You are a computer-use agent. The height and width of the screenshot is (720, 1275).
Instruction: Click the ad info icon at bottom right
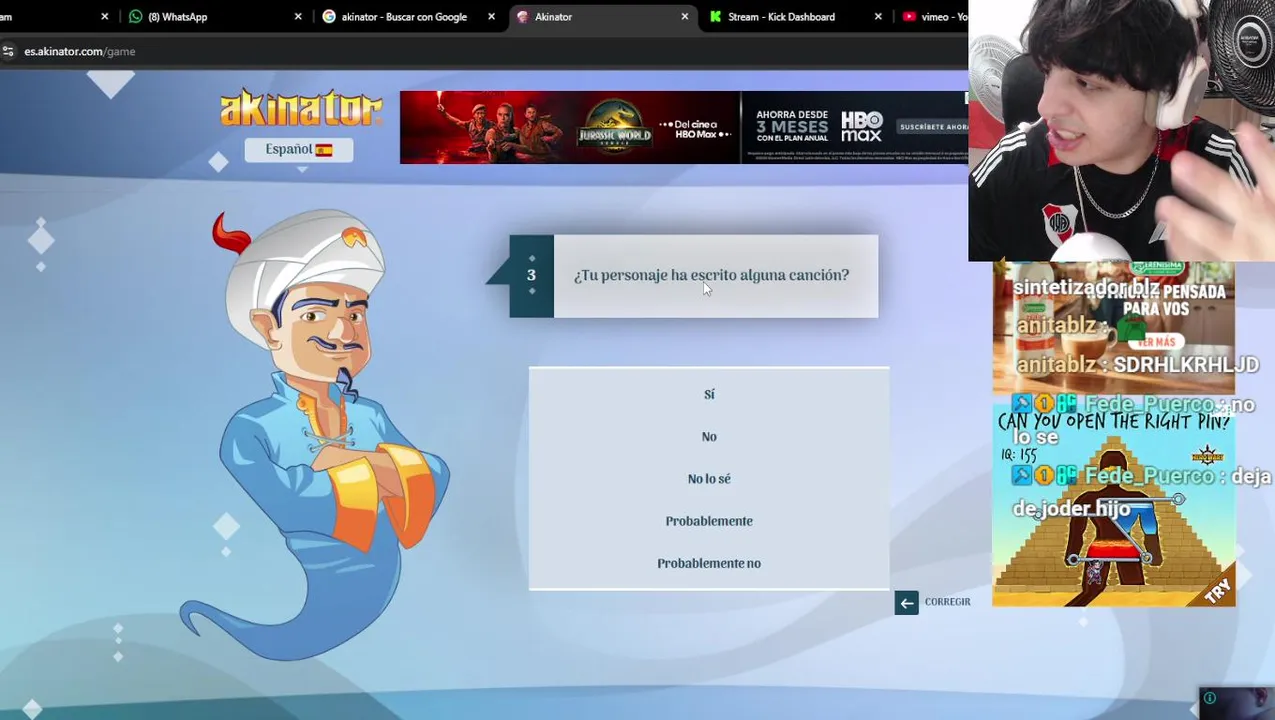click(x=1209, y=698)
